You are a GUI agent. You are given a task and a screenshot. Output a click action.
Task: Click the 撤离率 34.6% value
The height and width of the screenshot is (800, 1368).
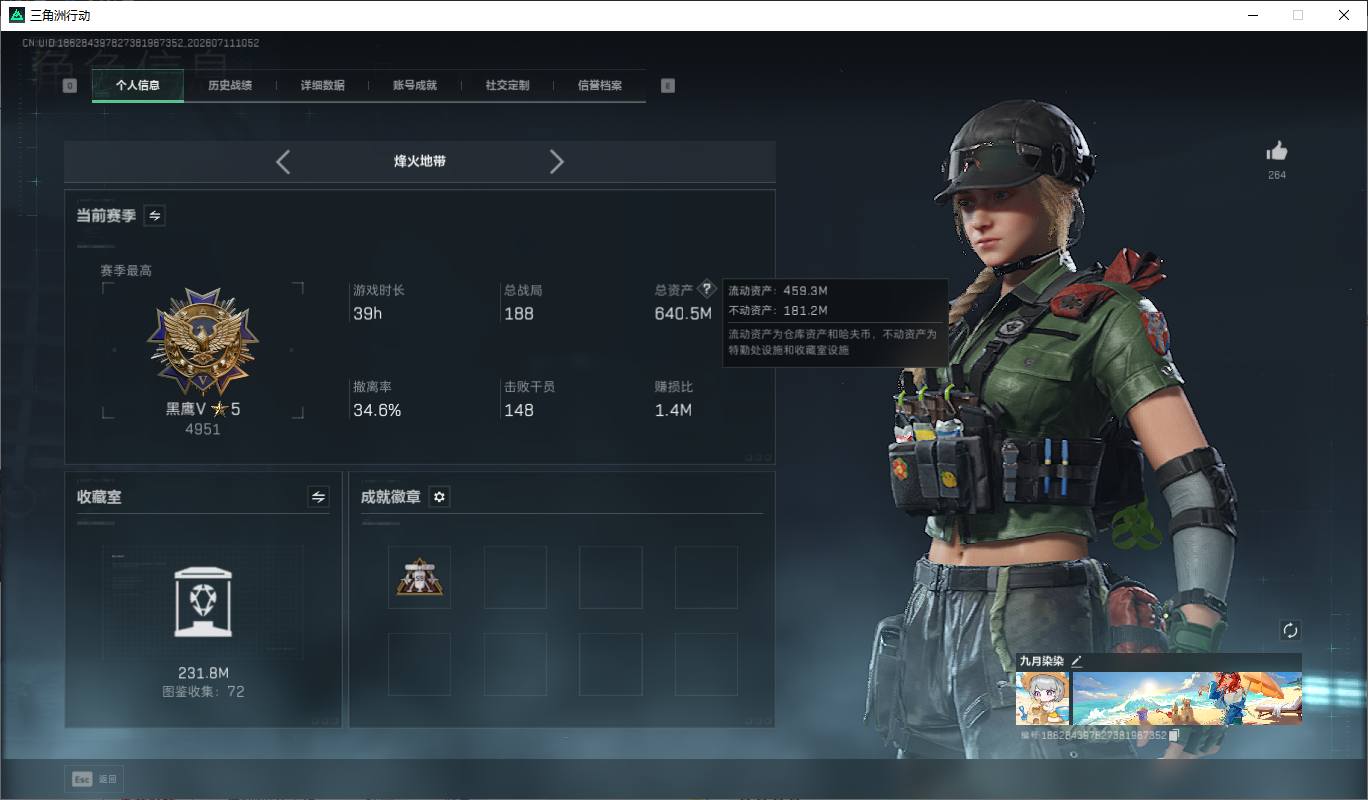click(377, 410)
